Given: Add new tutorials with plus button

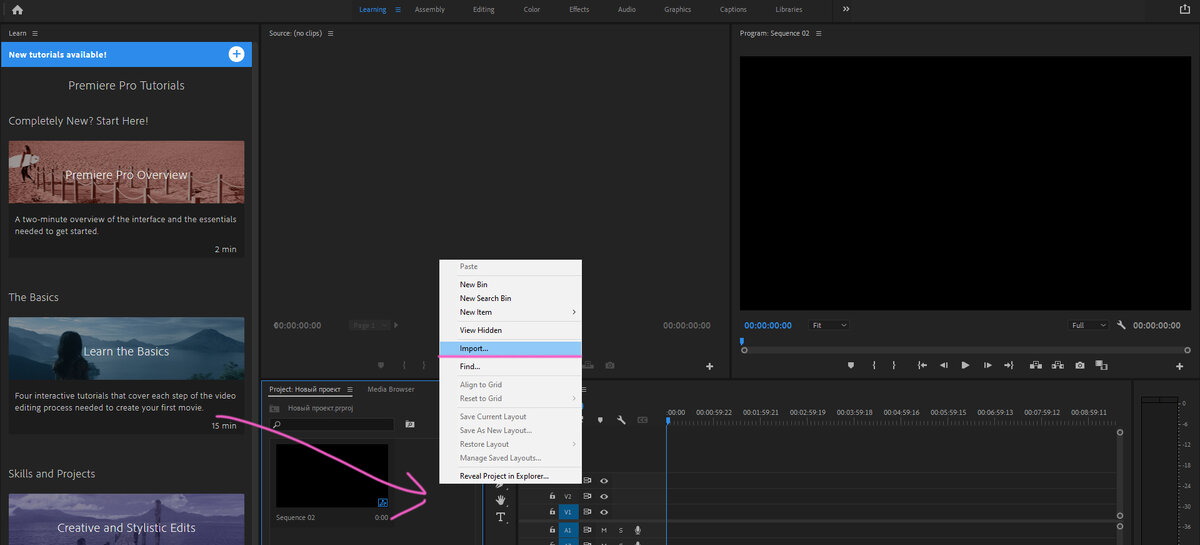Looking at the screenshot, I should tap(236, 54).
